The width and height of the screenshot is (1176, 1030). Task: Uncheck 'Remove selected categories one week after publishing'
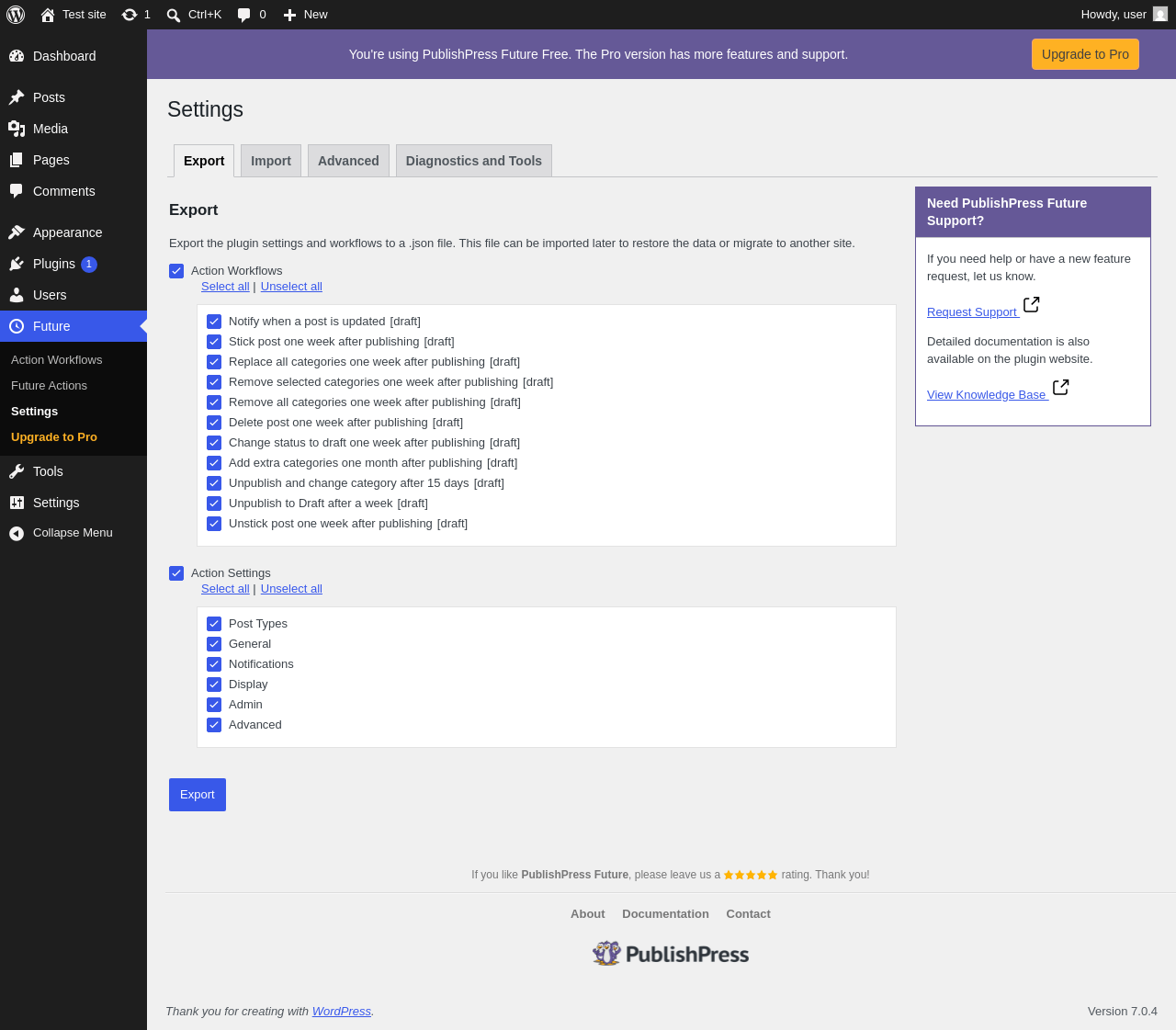[214, 382]
